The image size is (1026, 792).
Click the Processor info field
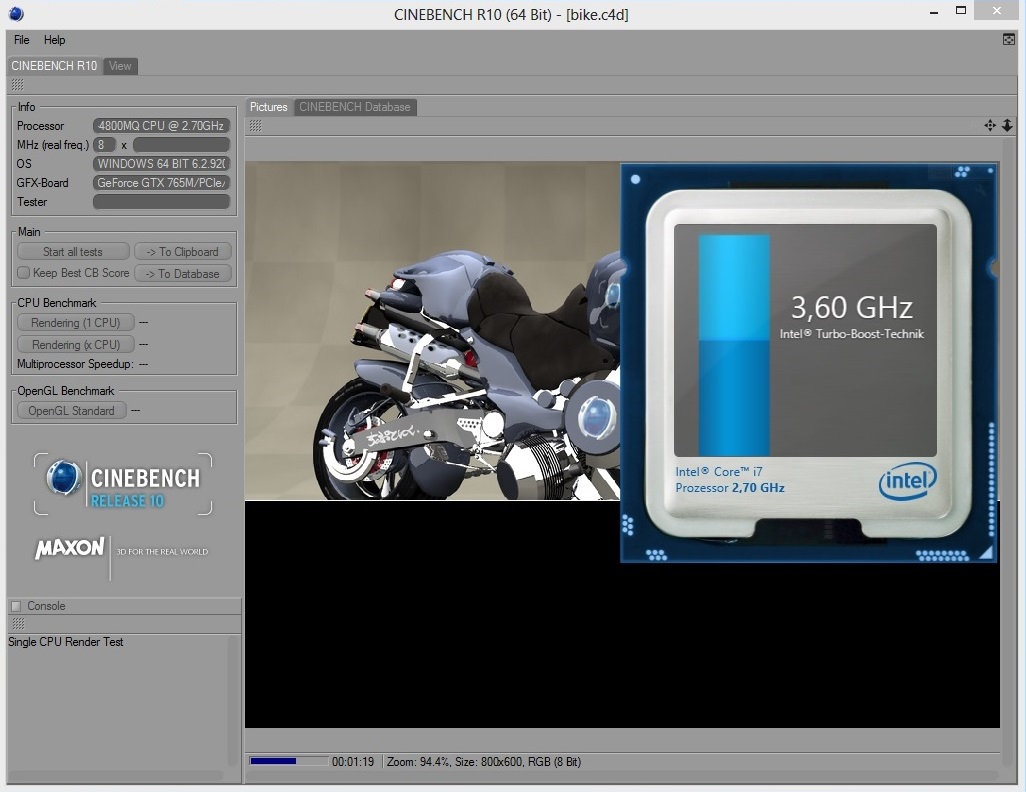[x=162, y=126]
